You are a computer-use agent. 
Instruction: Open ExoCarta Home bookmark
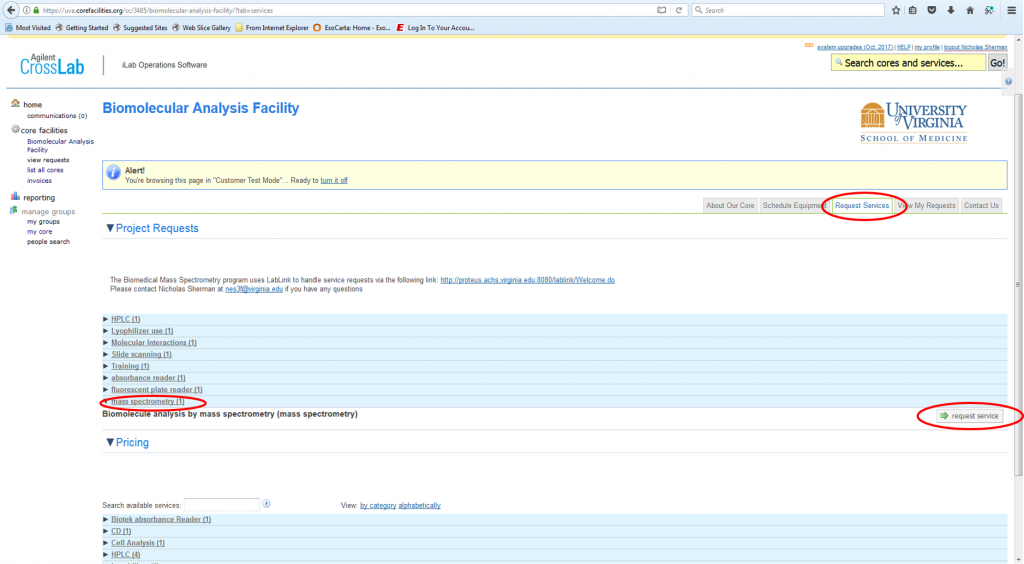click(x=352, y=27)
